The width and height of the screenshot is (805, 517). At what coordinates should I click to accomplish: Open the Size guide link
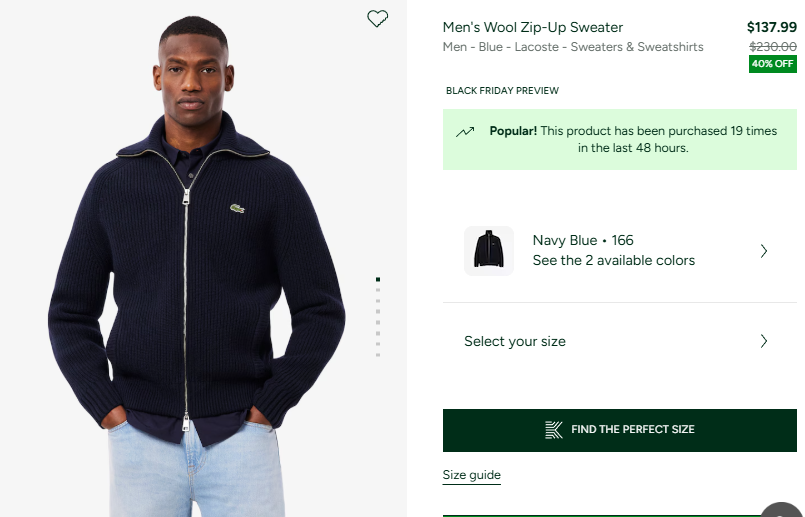coord(472,475)
